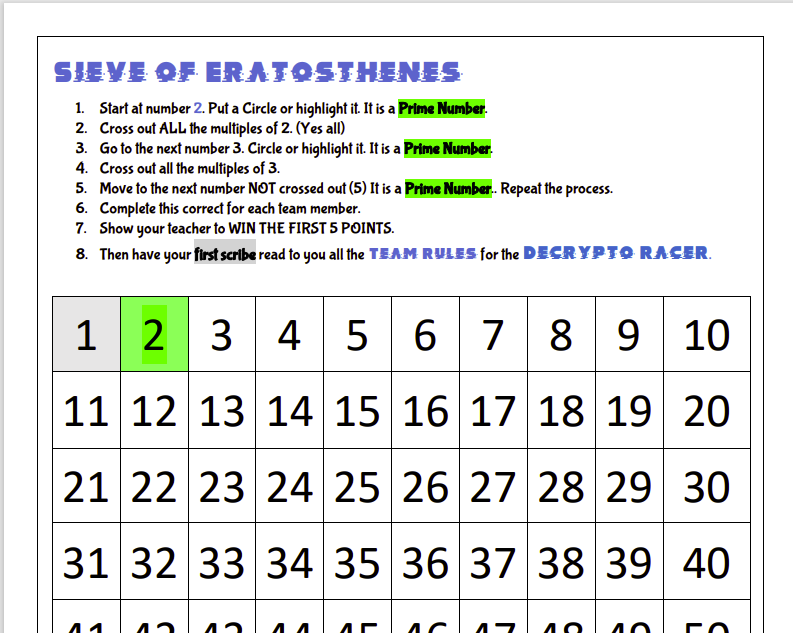Select cell number 5 in the grid
This screenshot has height=633, width=793.
click(358, 334)
